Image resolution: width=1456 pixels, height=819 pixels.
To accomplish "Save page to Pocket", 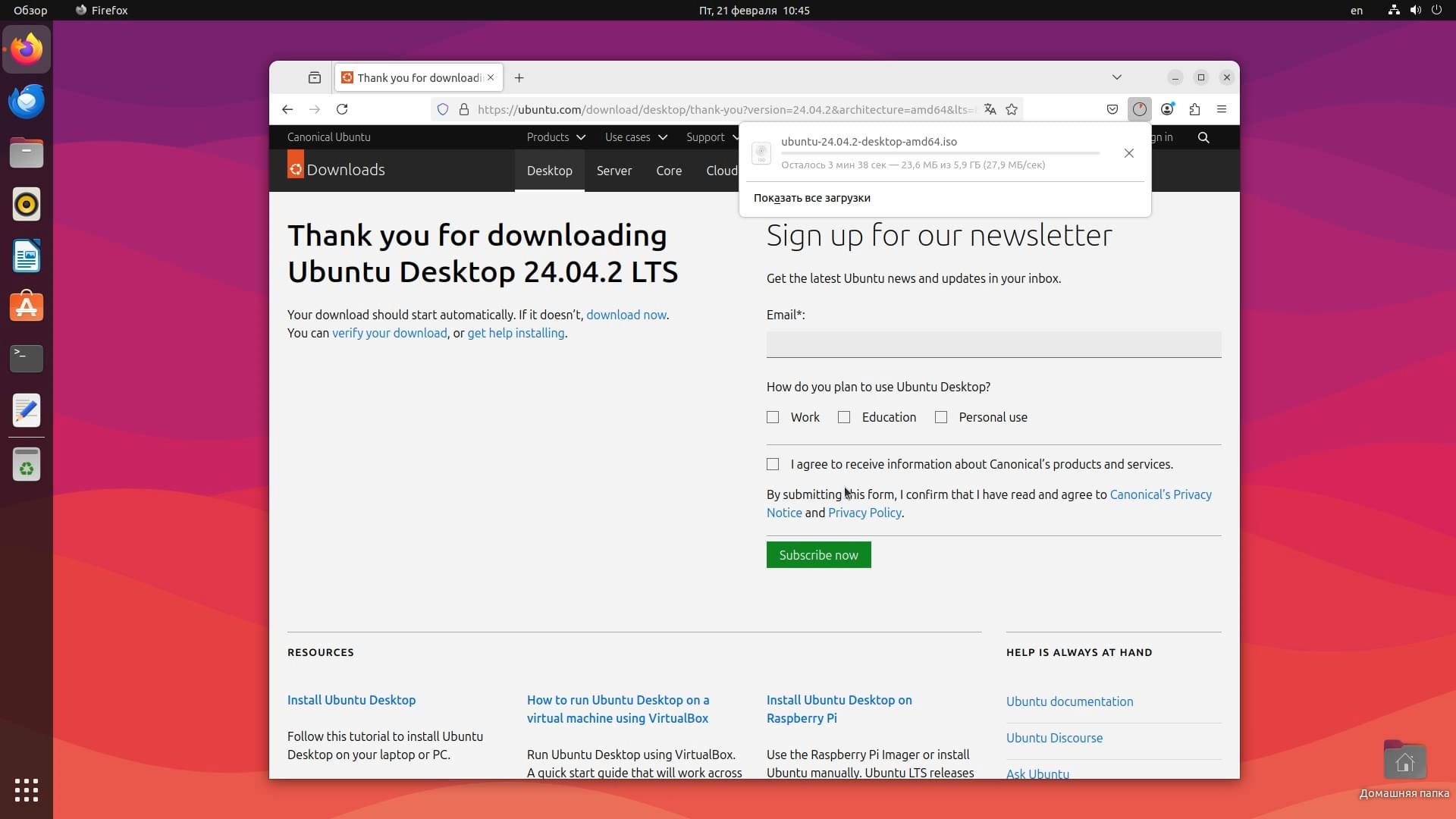I will 1112,109.
